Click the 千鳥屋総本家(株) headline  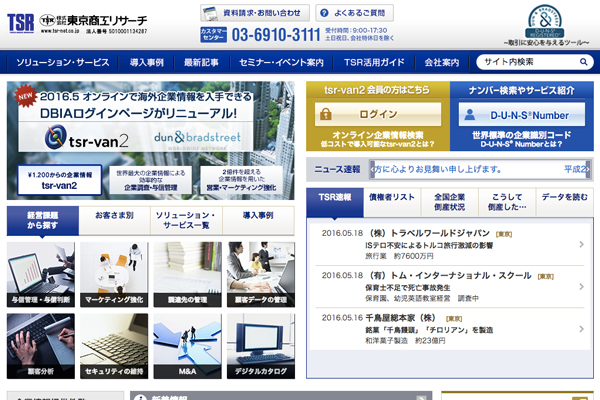[x=400, y=318]
